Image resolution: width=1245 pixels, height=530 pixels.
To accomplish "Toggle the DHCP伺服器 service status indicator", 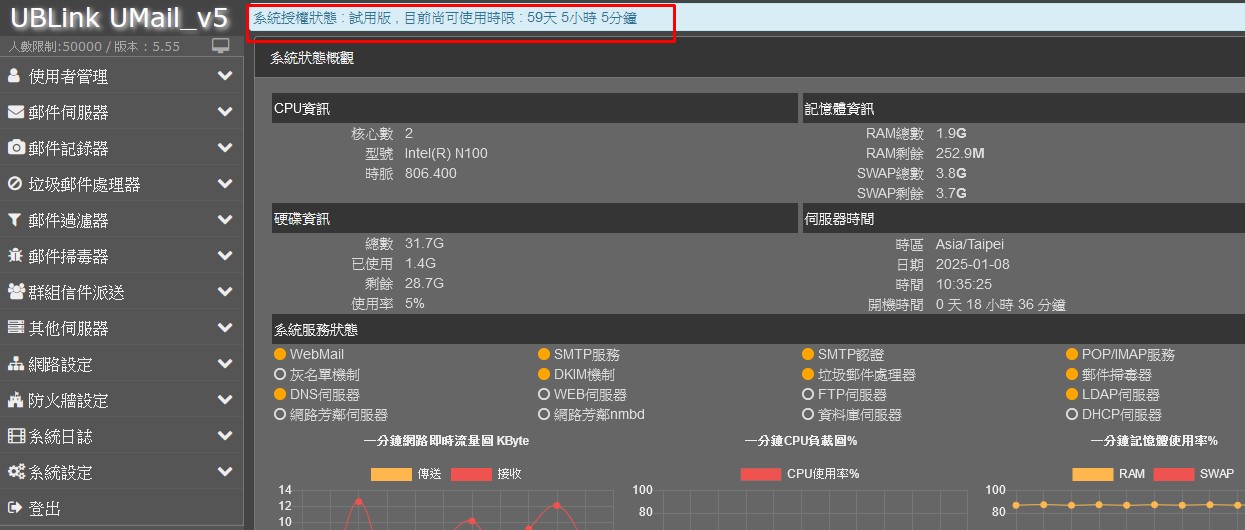I will point(1073,415).
